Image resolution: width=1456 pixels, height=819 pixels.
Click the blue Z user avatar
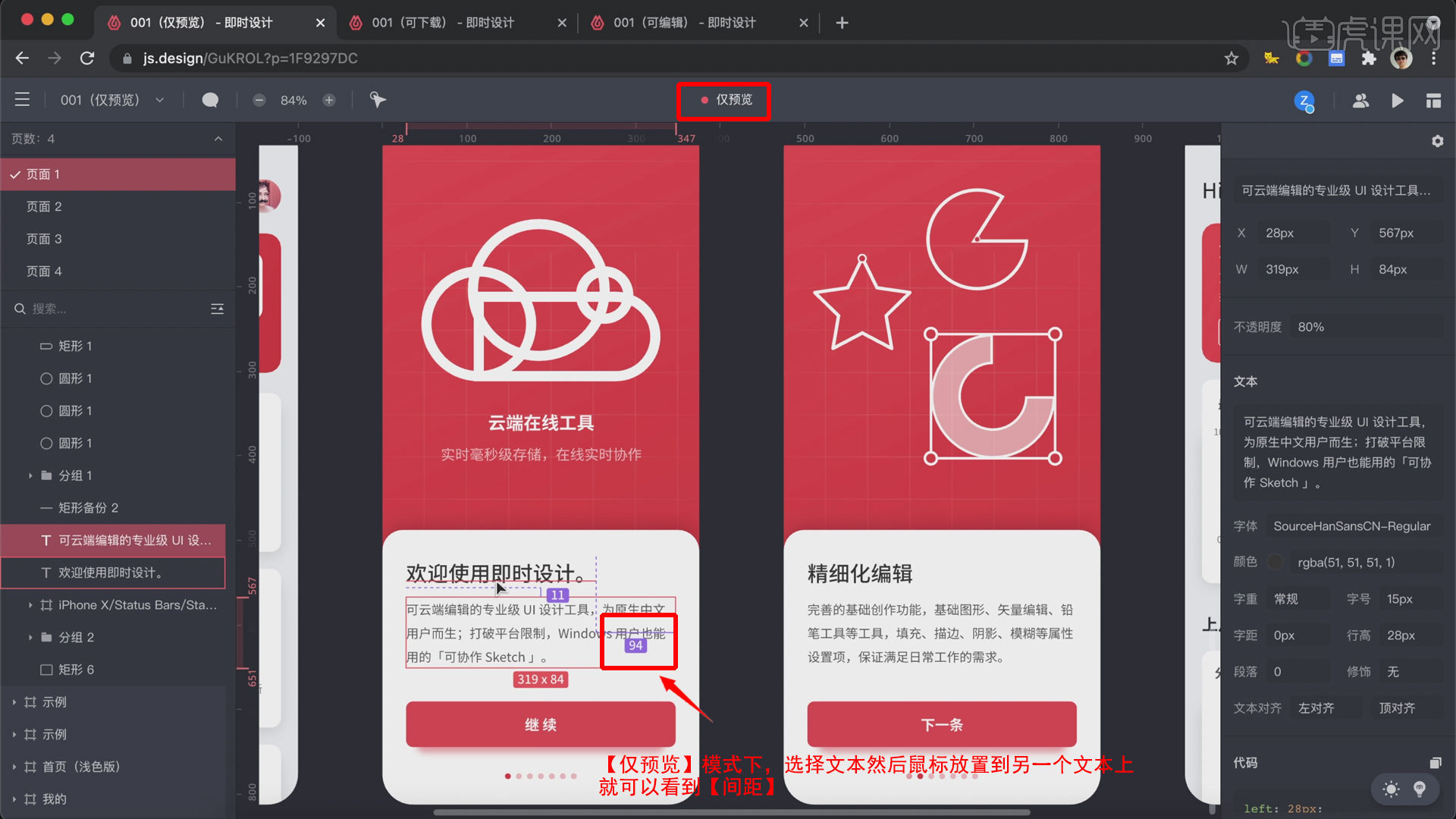click(x=1304, y=100)
